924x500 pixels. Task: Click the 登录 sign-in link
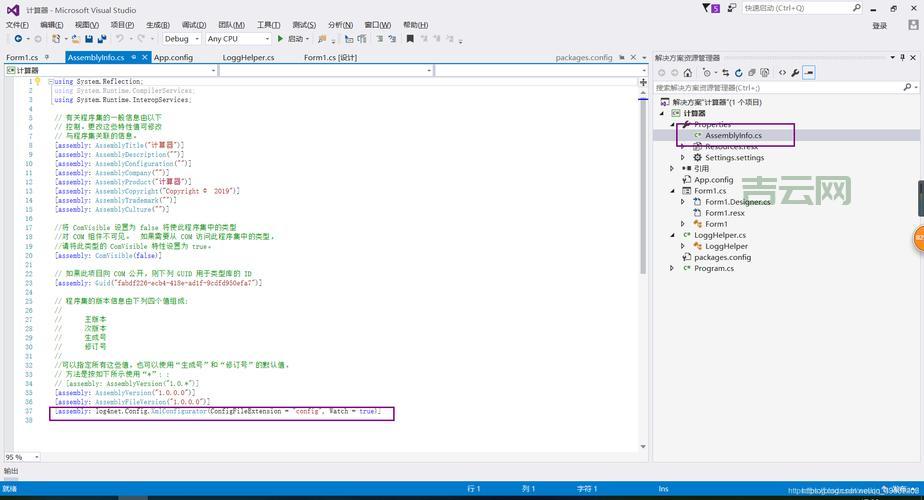point(879,25)
